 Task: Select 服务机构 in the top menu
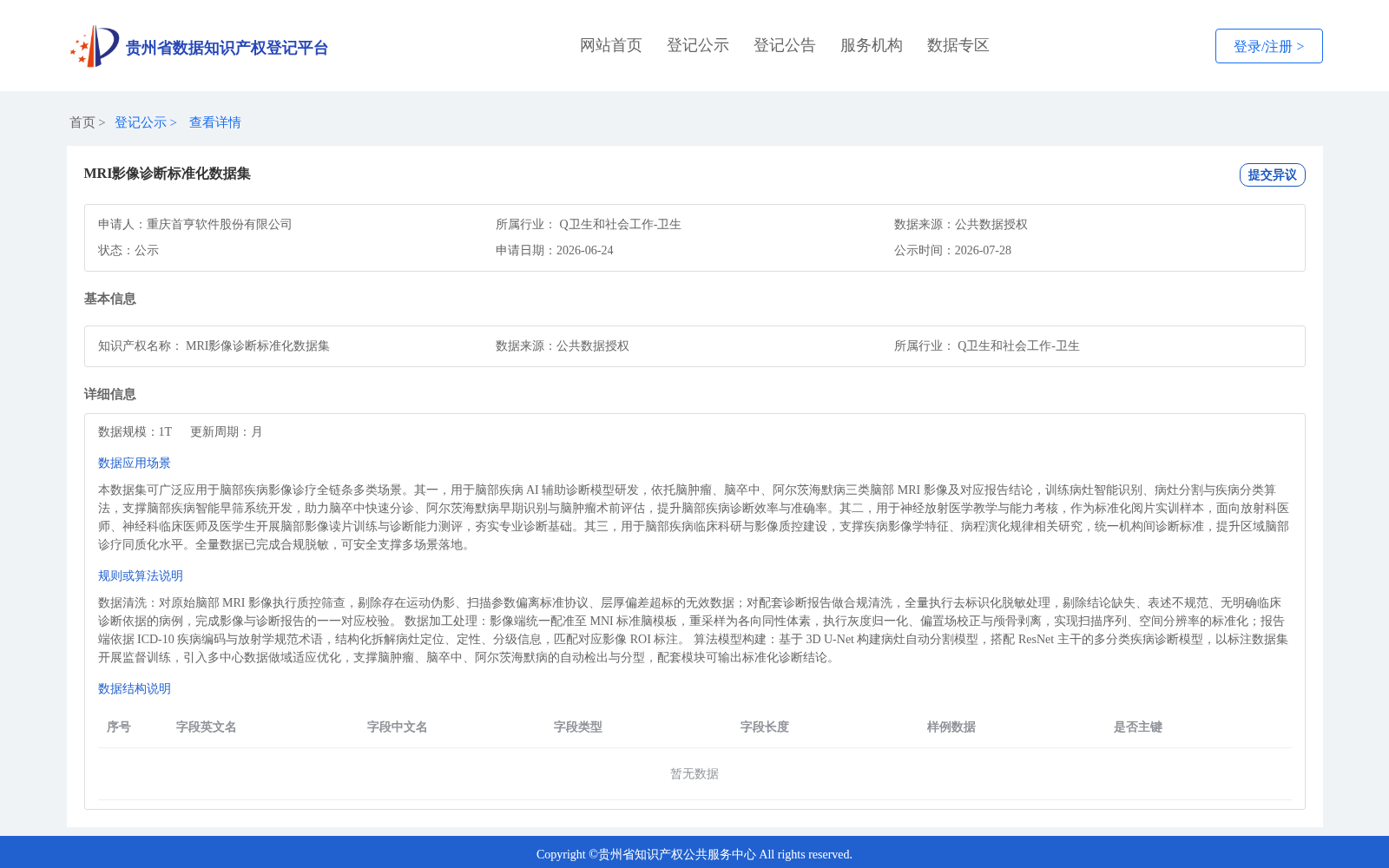point(872,45)
